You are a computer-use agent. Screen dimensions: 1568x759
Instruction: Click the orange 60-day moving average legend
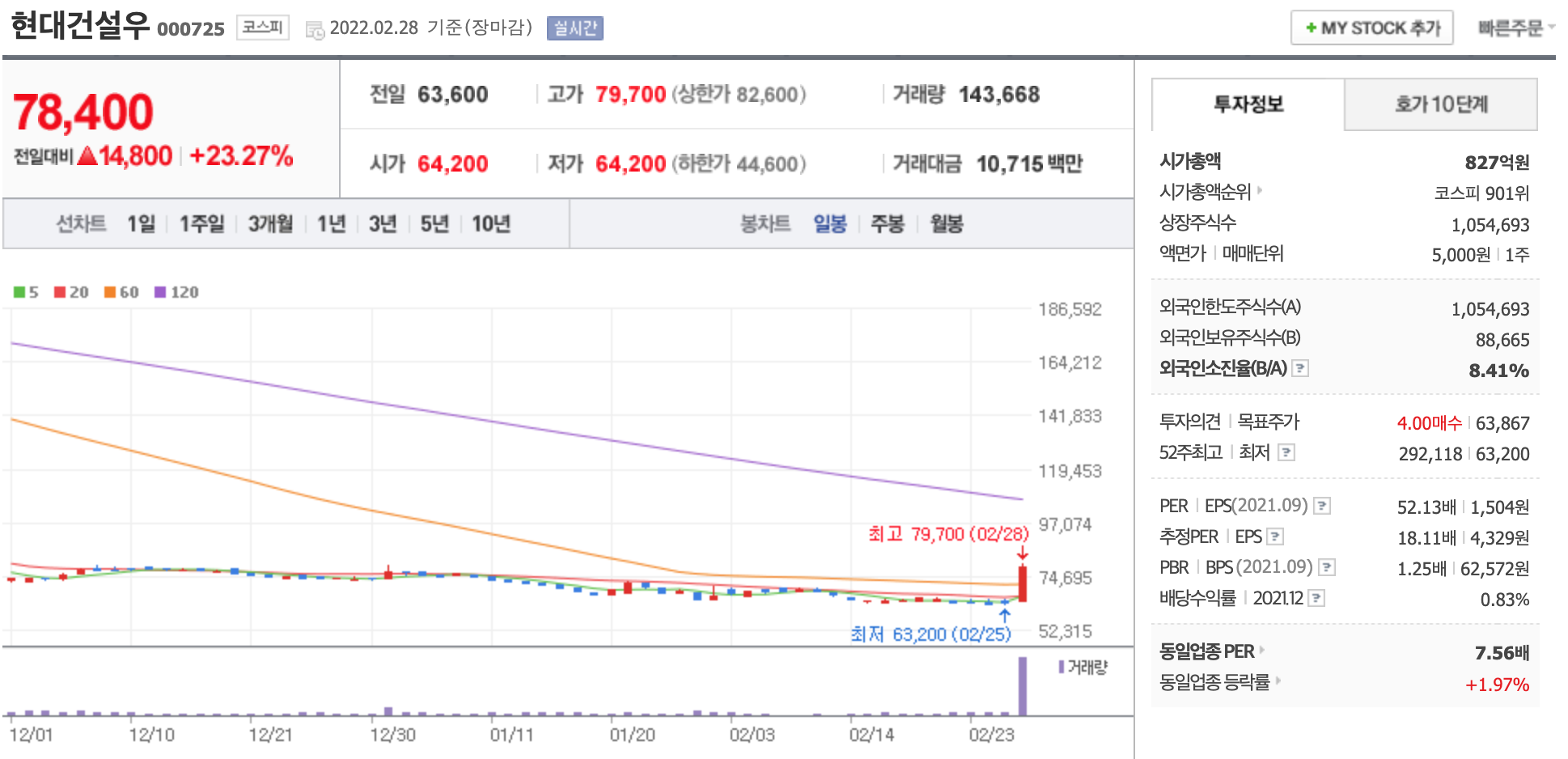(121, 292)
